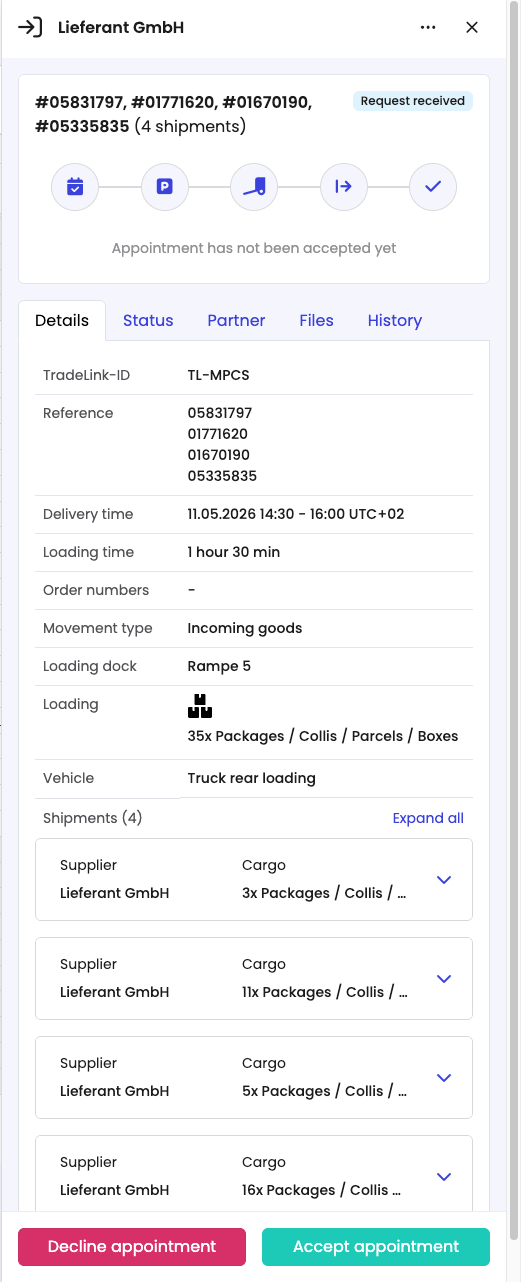This screenshot has width=521, height=1282.
Task: Decline the appointment
Action: pyautogui.click(x=132, y=1247)
